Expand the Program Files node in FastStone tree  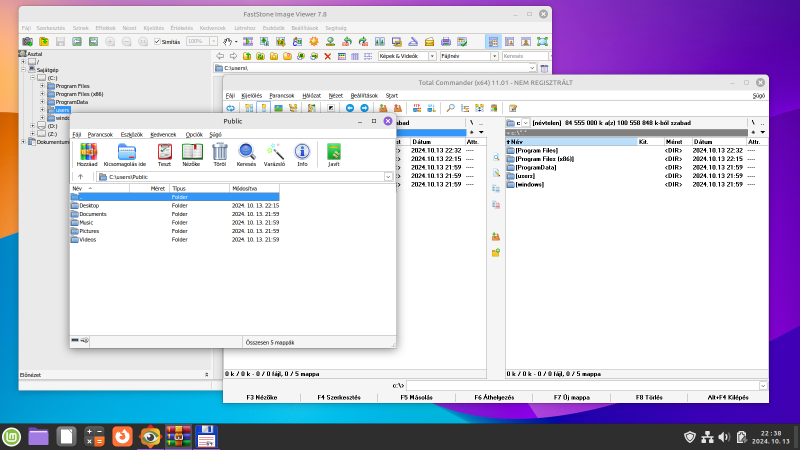tap(42, 86)
